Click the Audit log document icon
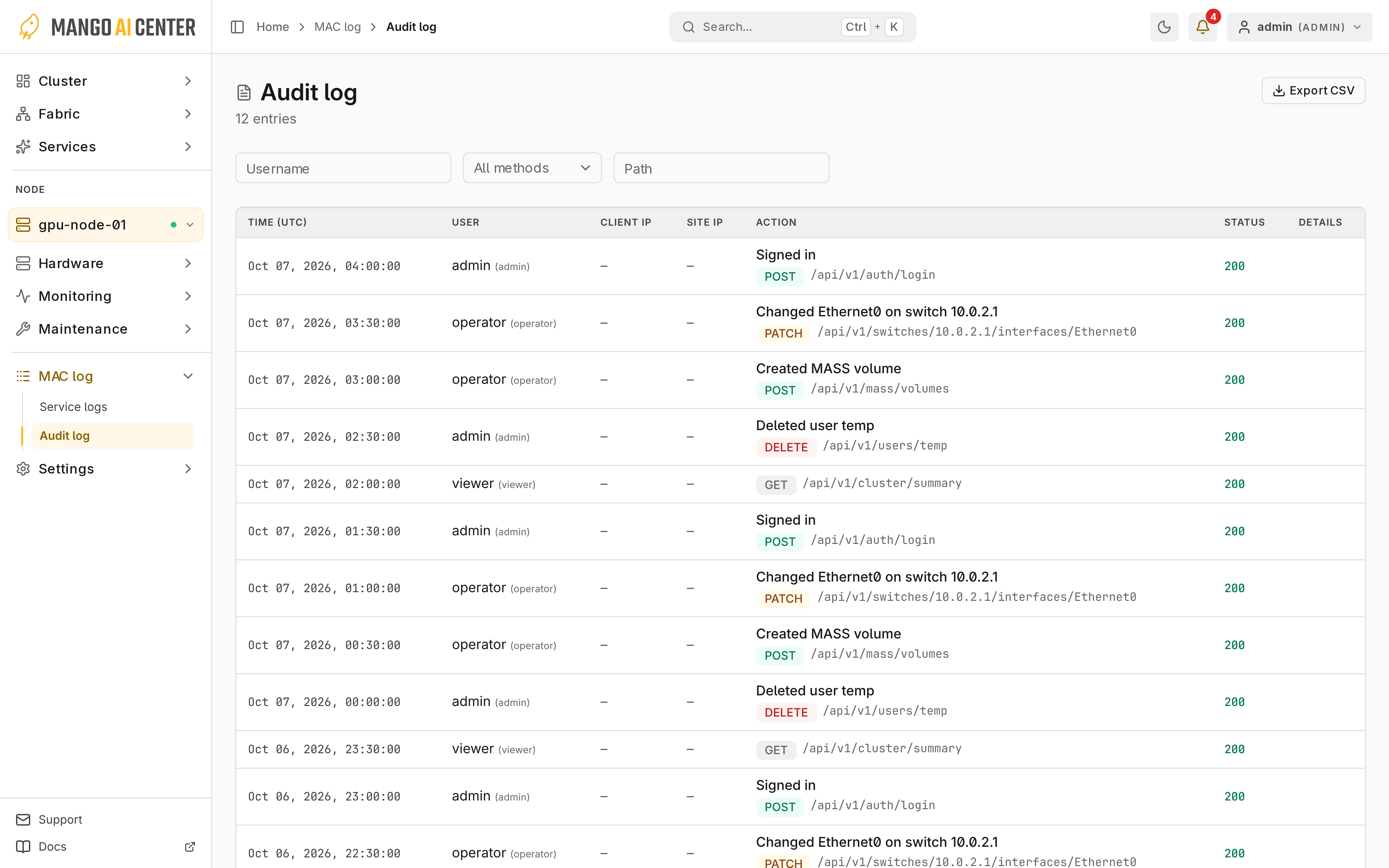The image size is (1389, 868). (x=244, y=93)
